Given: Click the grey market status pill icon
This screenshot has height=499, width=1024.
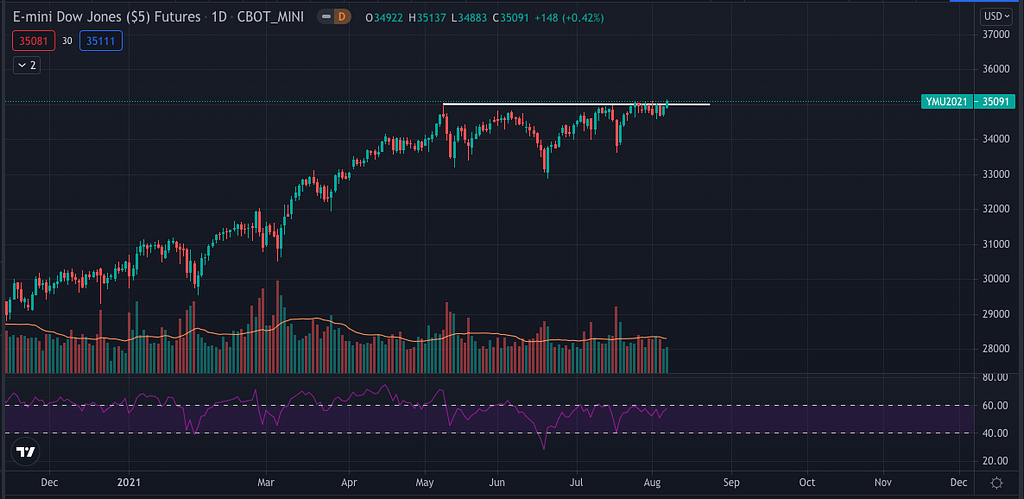Looking at the screenshot, I should click(326, 18).
